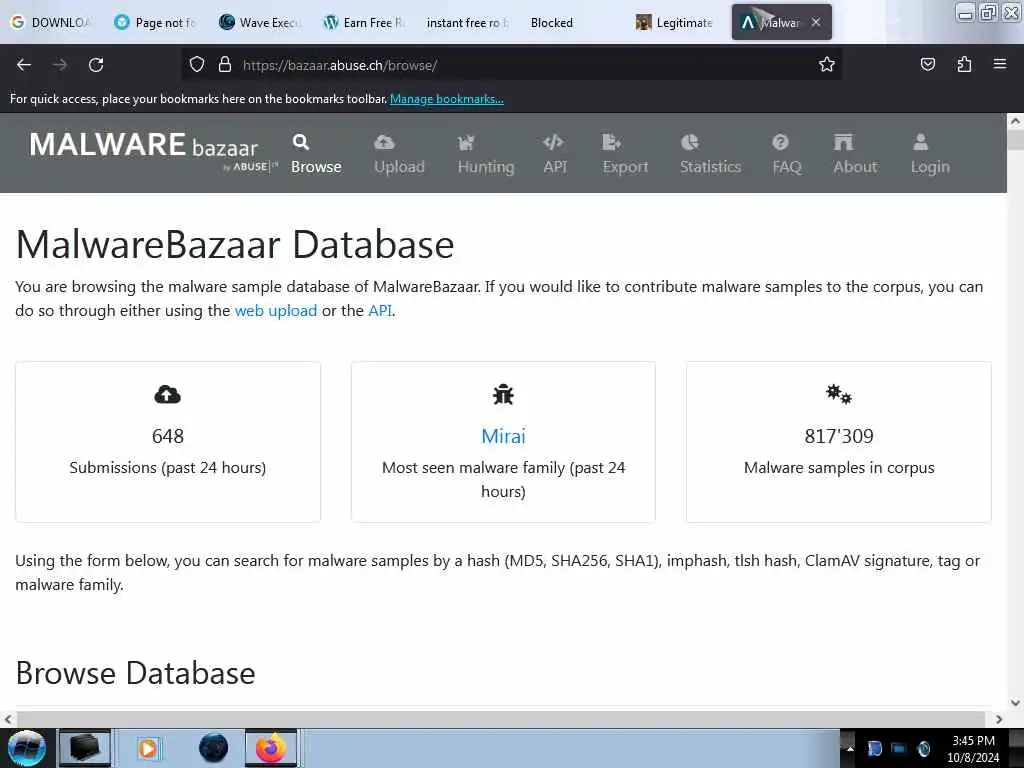Click the Browse nav label
This screenshot has width=1024, height=768.
pos(316,167)
